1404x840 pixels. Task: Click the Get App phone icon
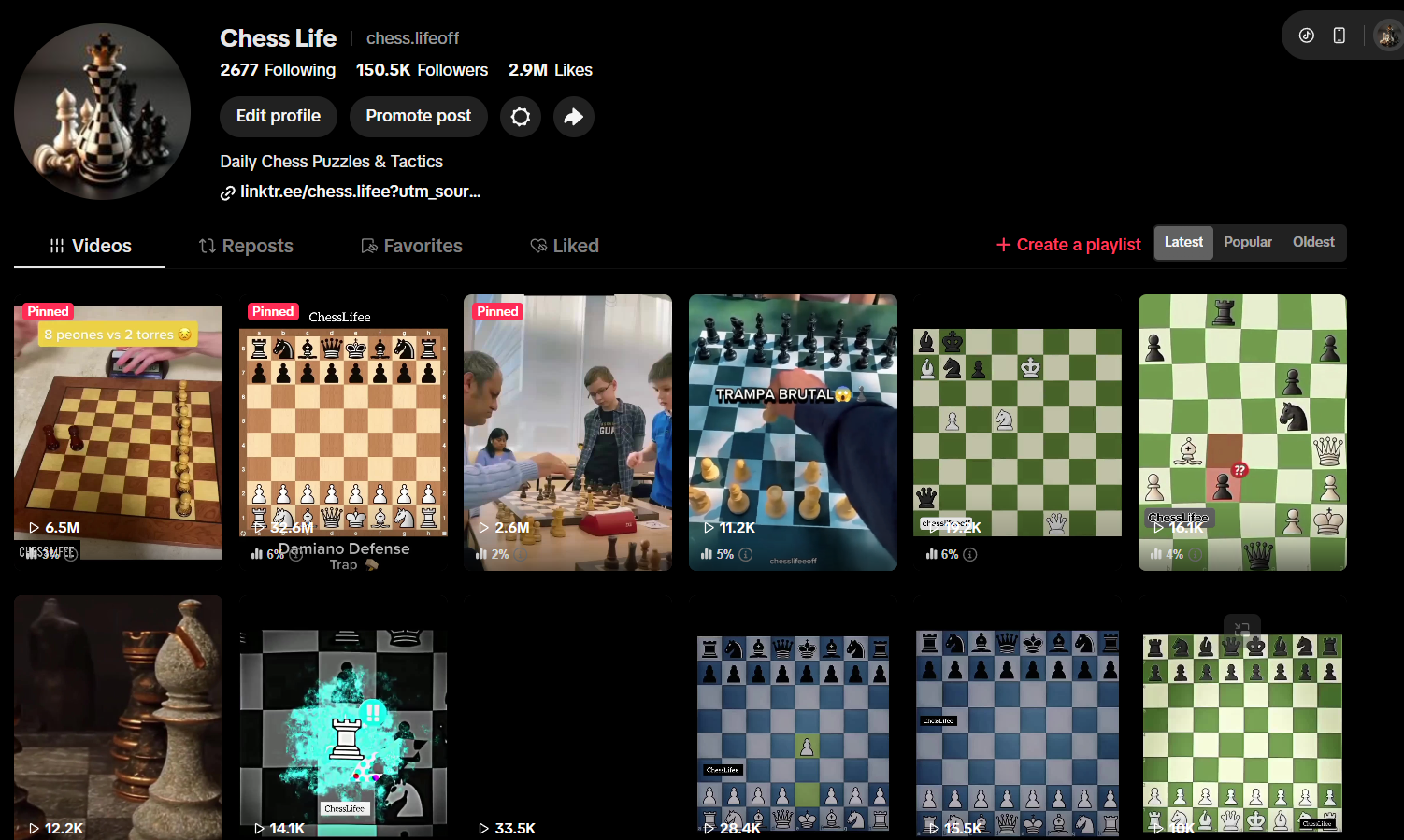1340,35
